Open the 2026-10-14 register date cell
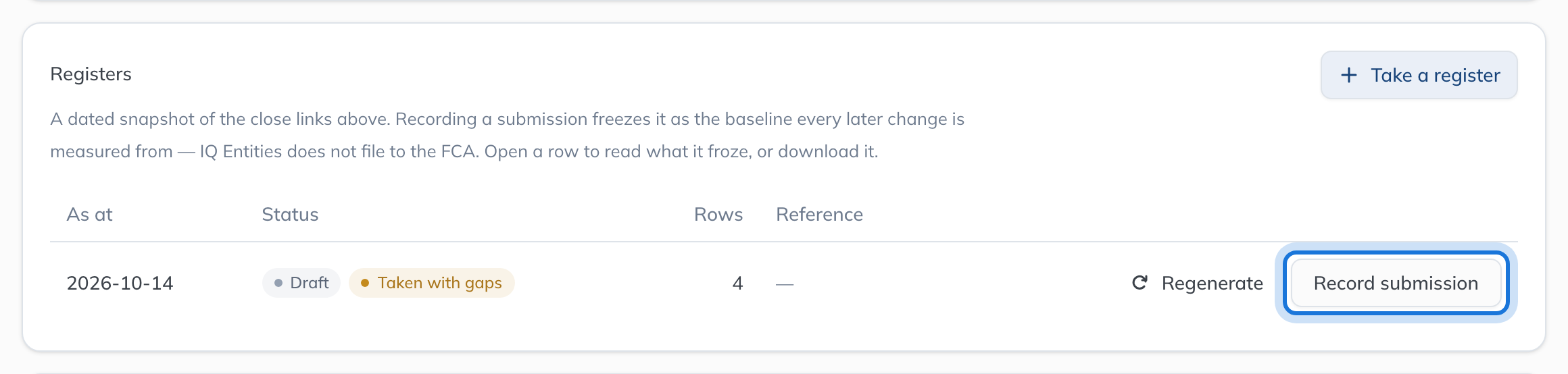 click(120, 283)
